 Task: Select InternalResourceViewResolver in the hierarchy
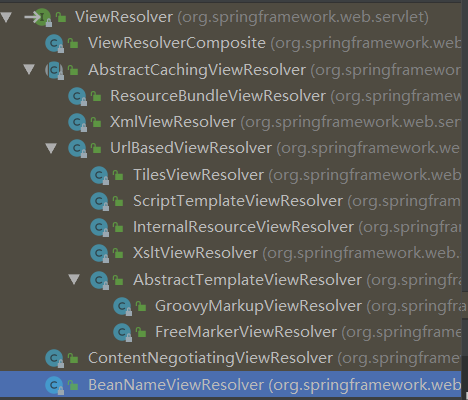(243, 227)
